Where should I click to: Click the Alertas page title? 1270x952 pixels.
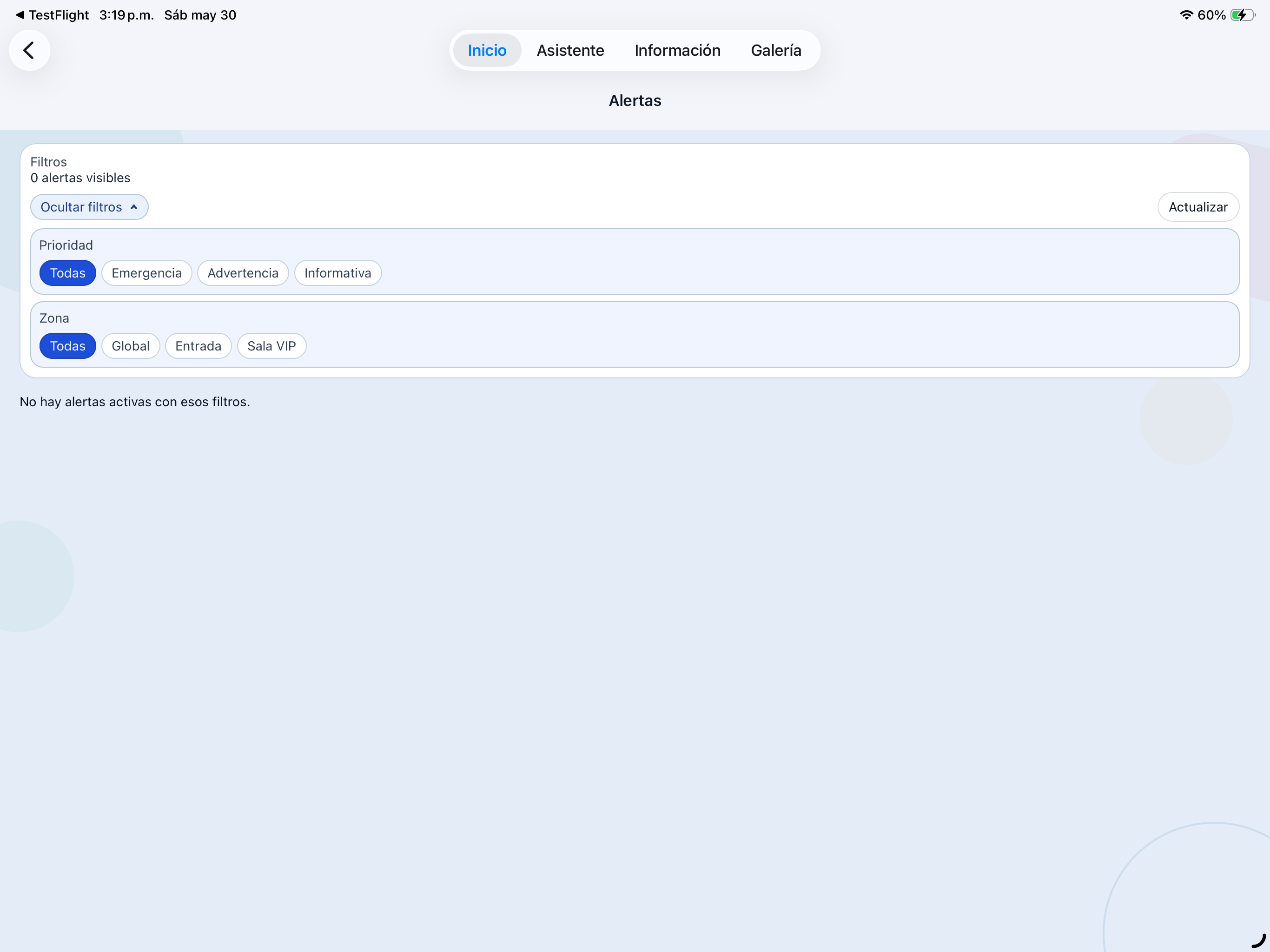635,100
